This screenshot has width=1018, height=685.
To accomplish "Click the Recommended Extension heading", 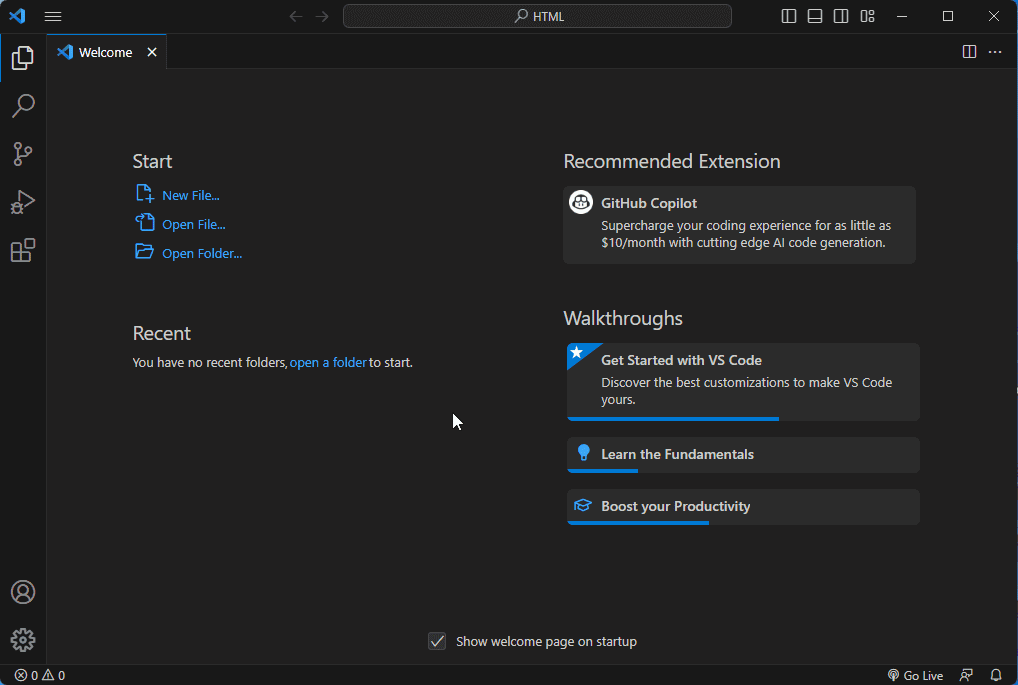I will pyautogui.click(x=672, y=161).
